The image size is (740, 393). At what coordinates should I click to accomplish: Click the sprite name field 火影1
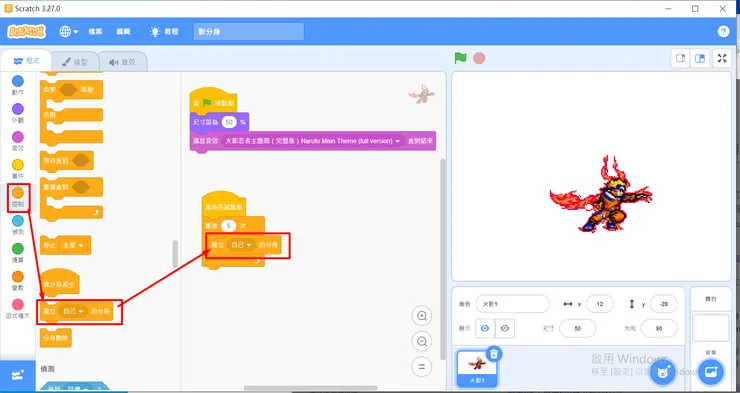coord(512,304)
